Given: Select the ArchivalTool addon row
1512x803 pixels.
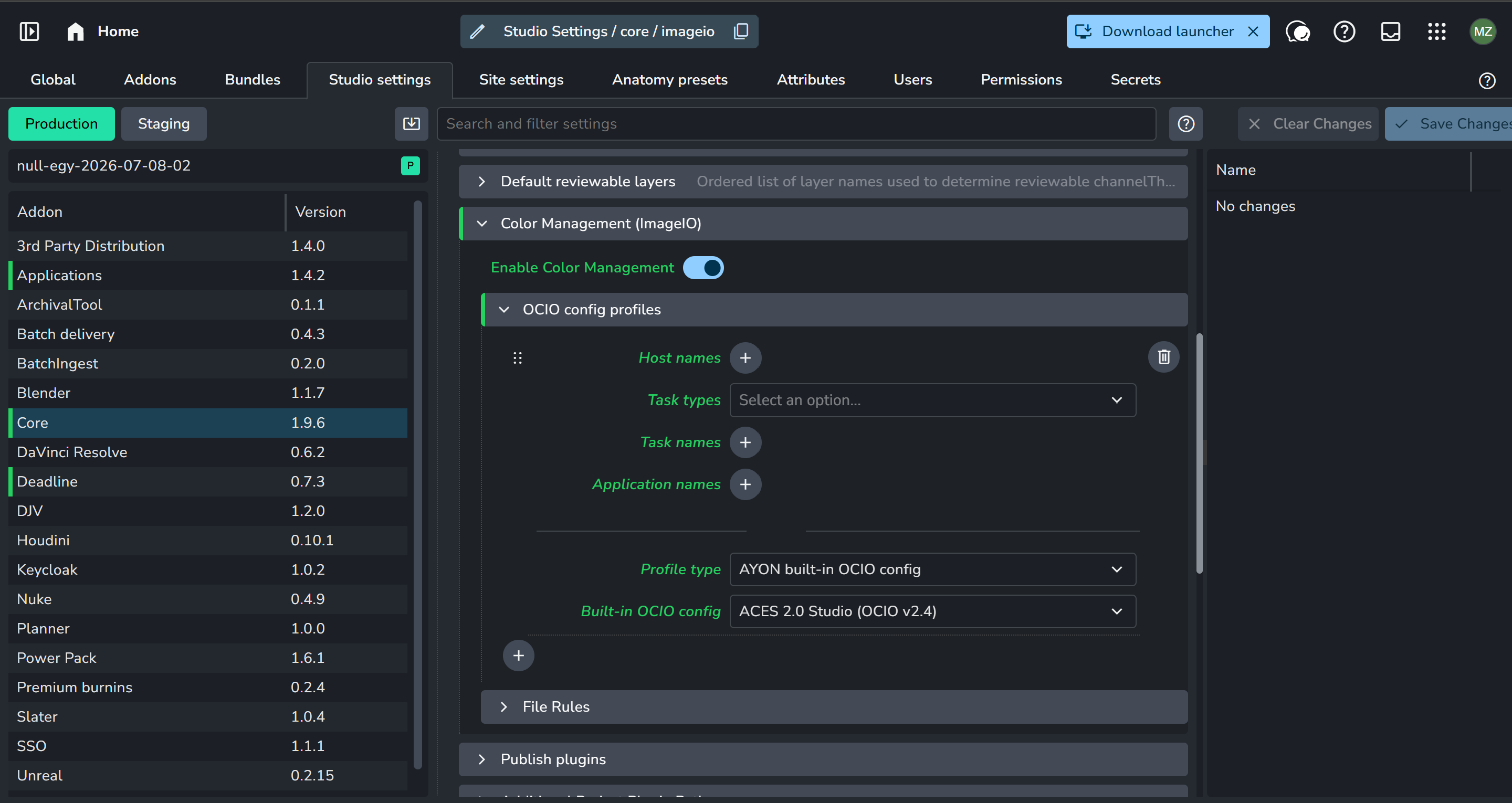Looking at the screenshot, I should tap(208, 305).
